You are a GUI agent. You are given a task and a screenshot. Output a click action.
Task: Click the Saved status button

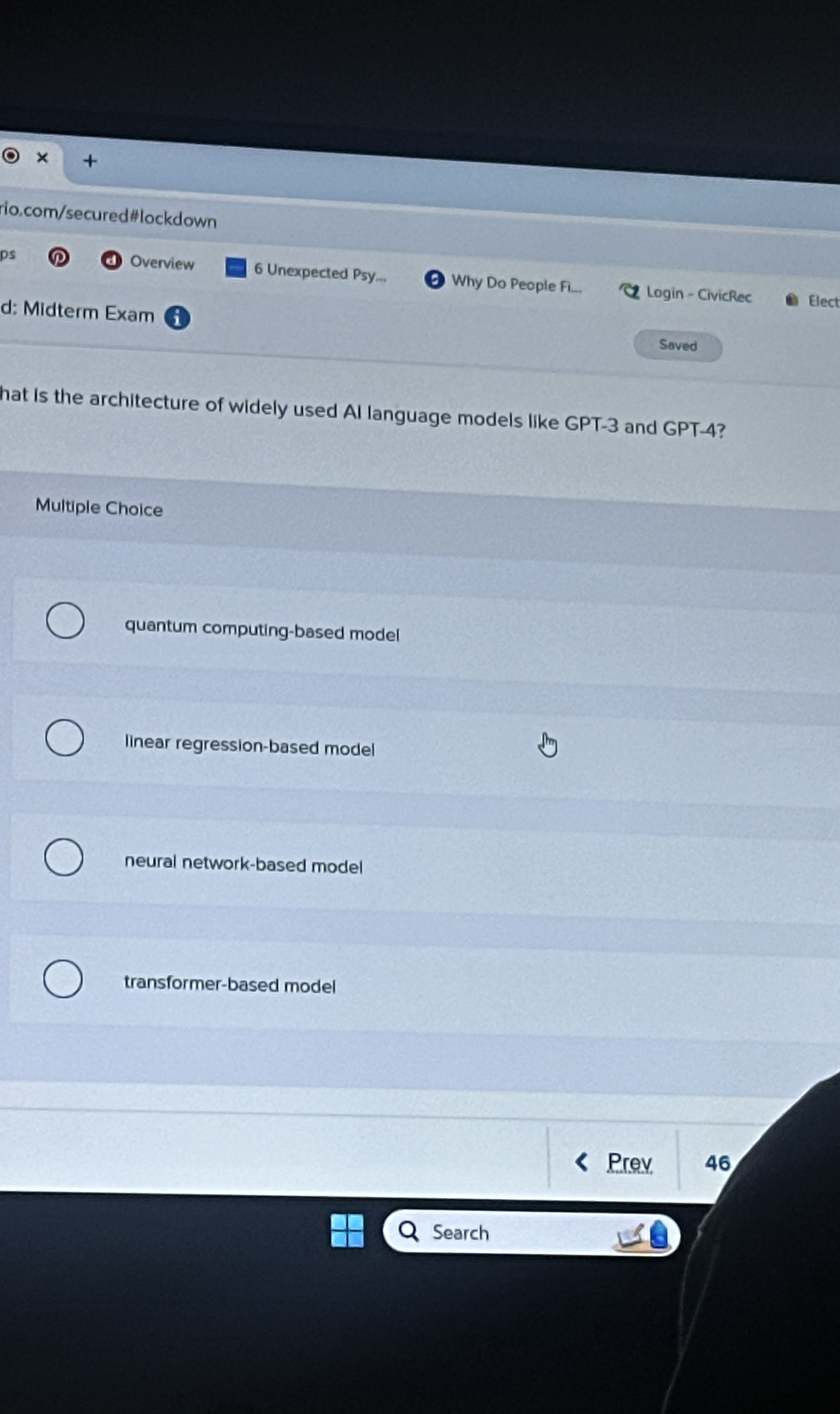(x=678, y=345)
